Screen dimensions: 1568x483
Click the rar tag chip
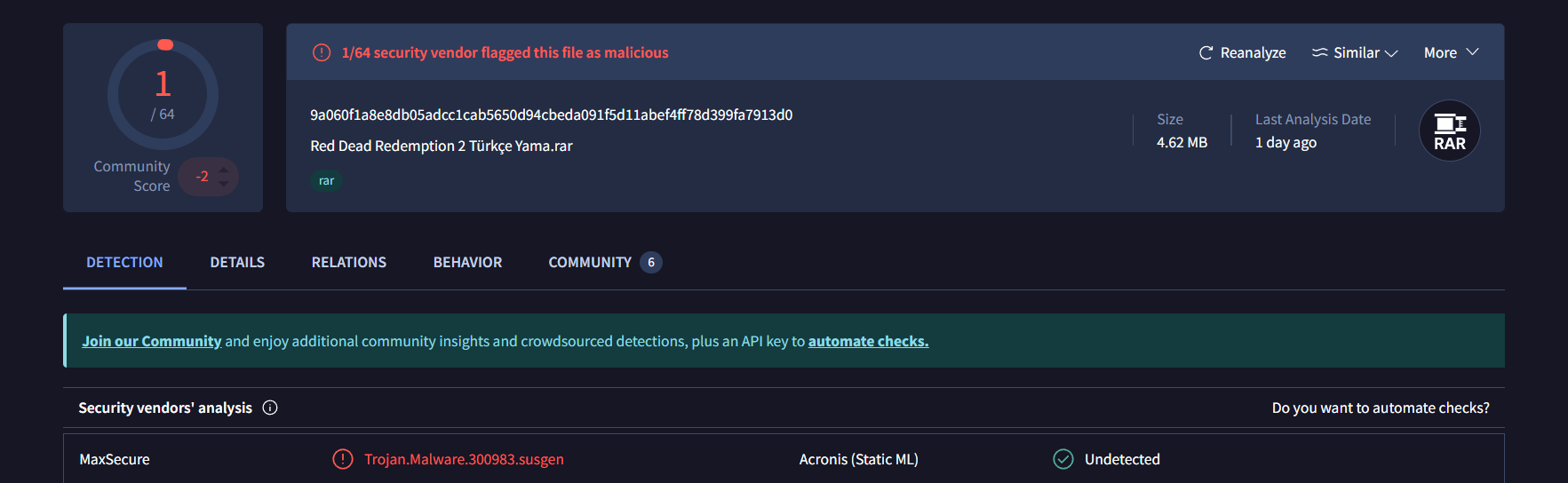(x=326, y=181)
